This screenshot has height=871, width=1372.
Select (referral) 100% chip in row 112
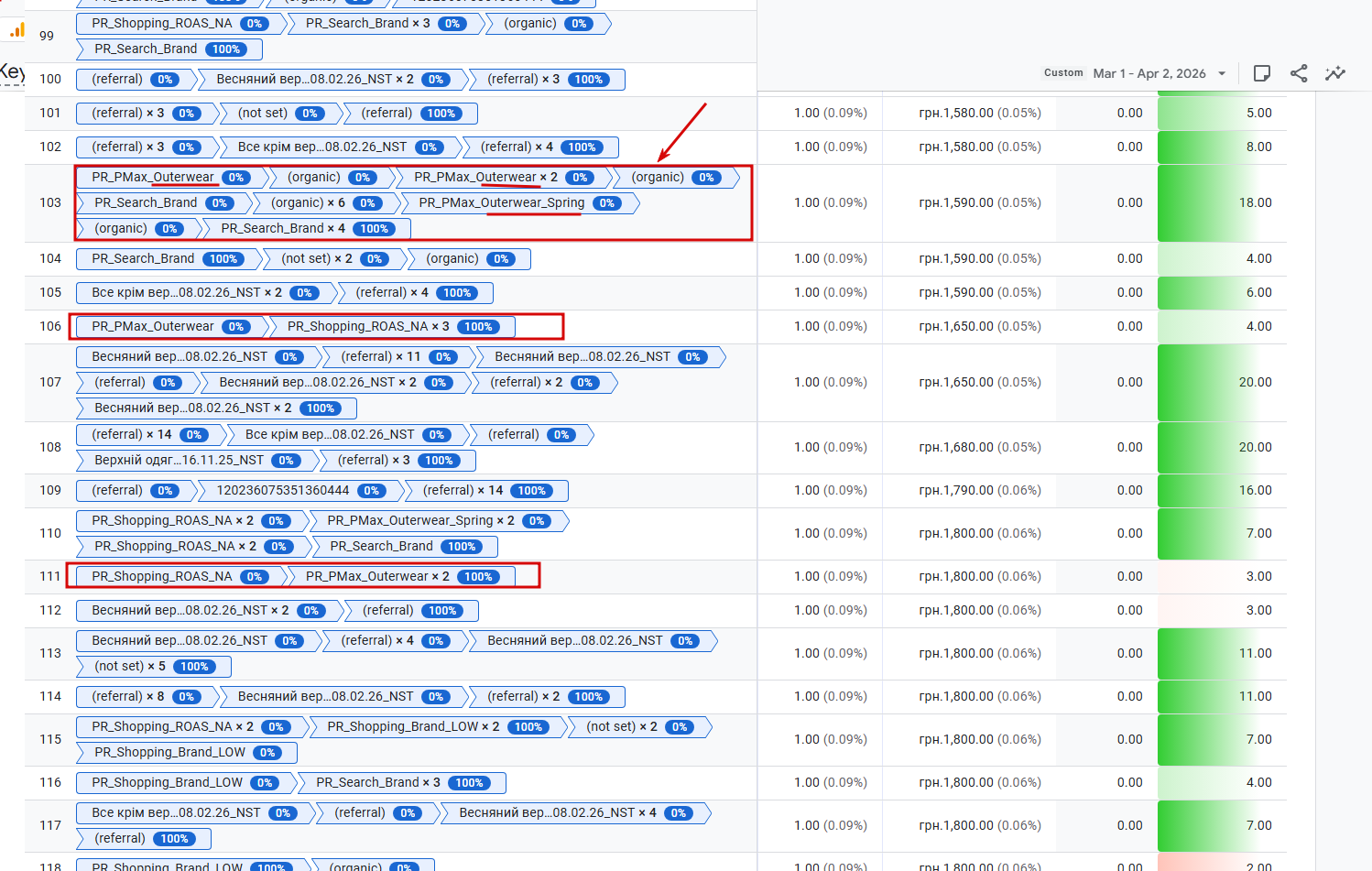point(411,611)
